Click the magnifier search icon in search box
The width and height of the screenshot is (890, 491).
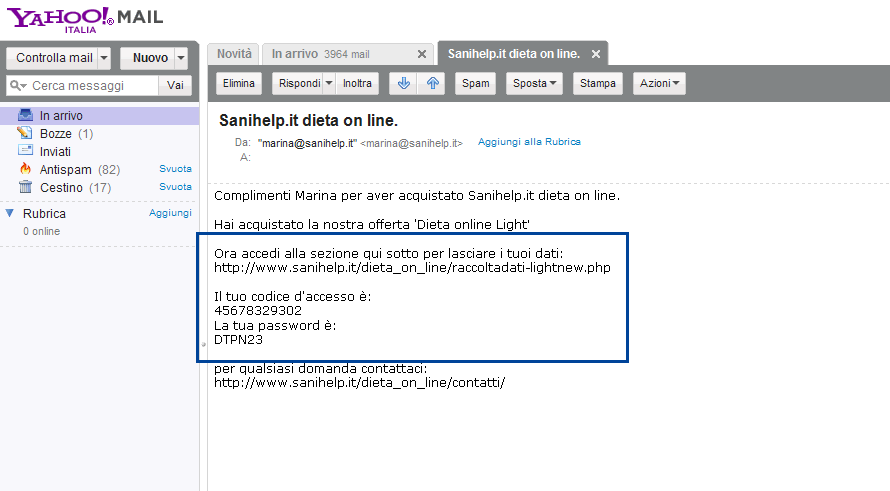(18, 86)
